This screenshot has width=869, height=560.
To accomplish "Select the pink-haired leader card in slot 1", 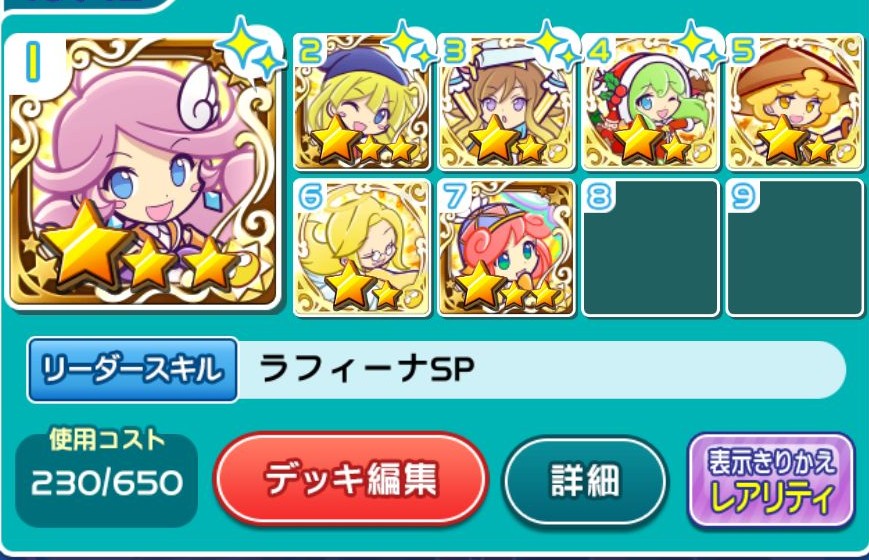I will [143, 171].
